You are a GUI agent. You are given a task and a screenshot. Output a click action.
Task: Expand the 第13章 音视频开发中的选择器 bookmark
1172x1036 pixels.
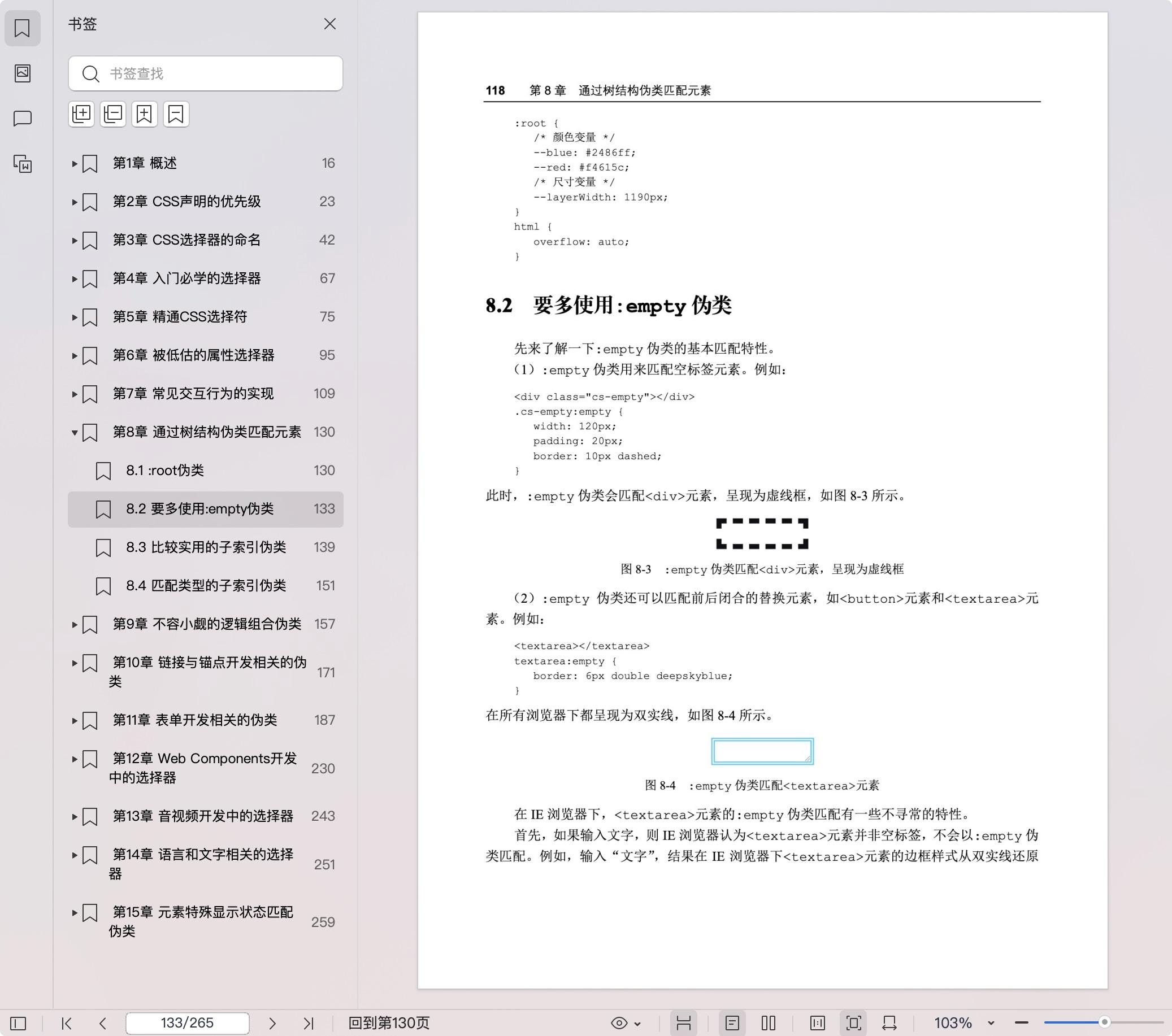coord(75,816)
